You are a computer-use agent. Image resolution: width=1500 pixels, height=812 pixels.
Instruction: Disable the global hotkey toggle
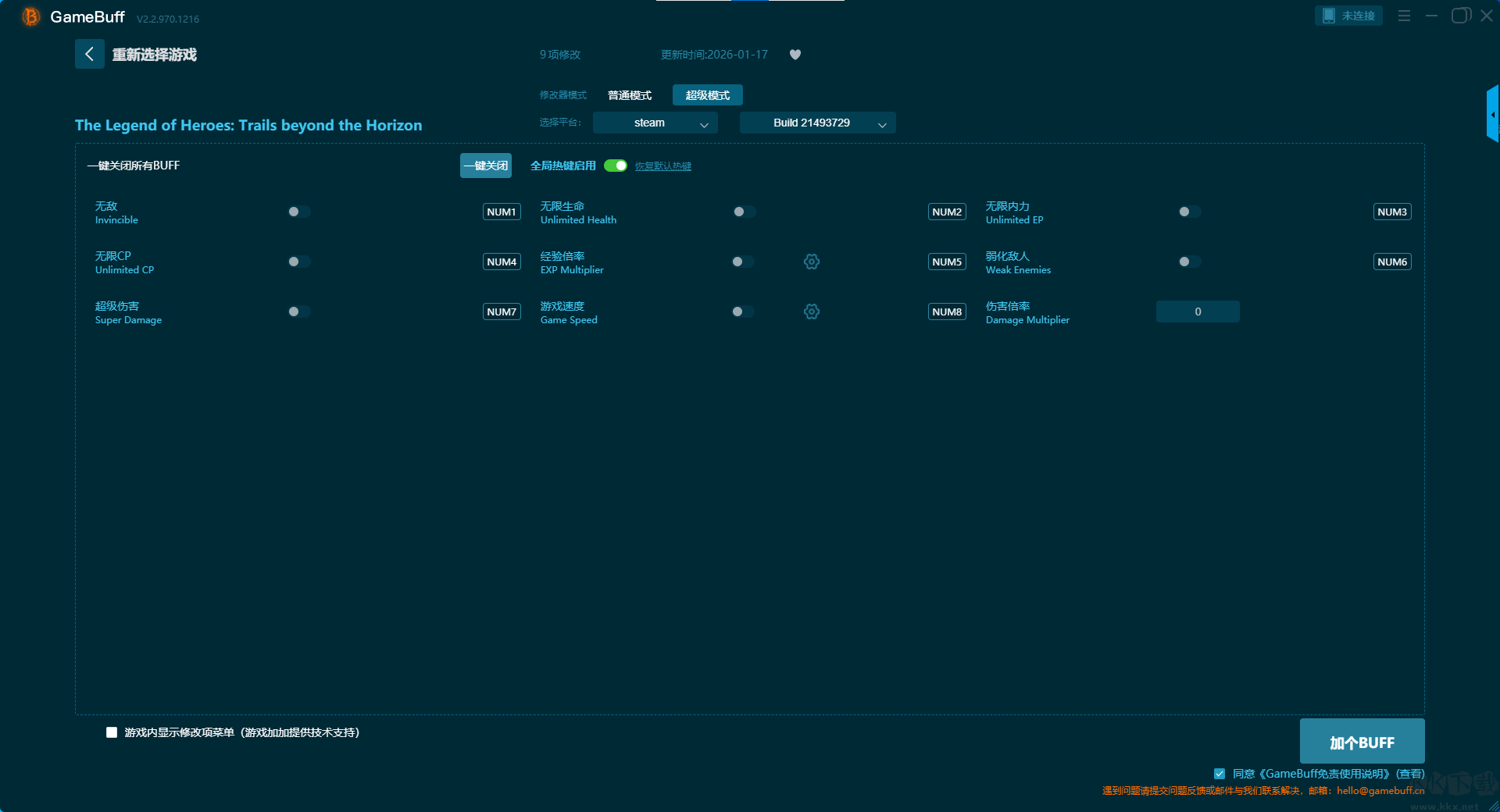point(616,166)
